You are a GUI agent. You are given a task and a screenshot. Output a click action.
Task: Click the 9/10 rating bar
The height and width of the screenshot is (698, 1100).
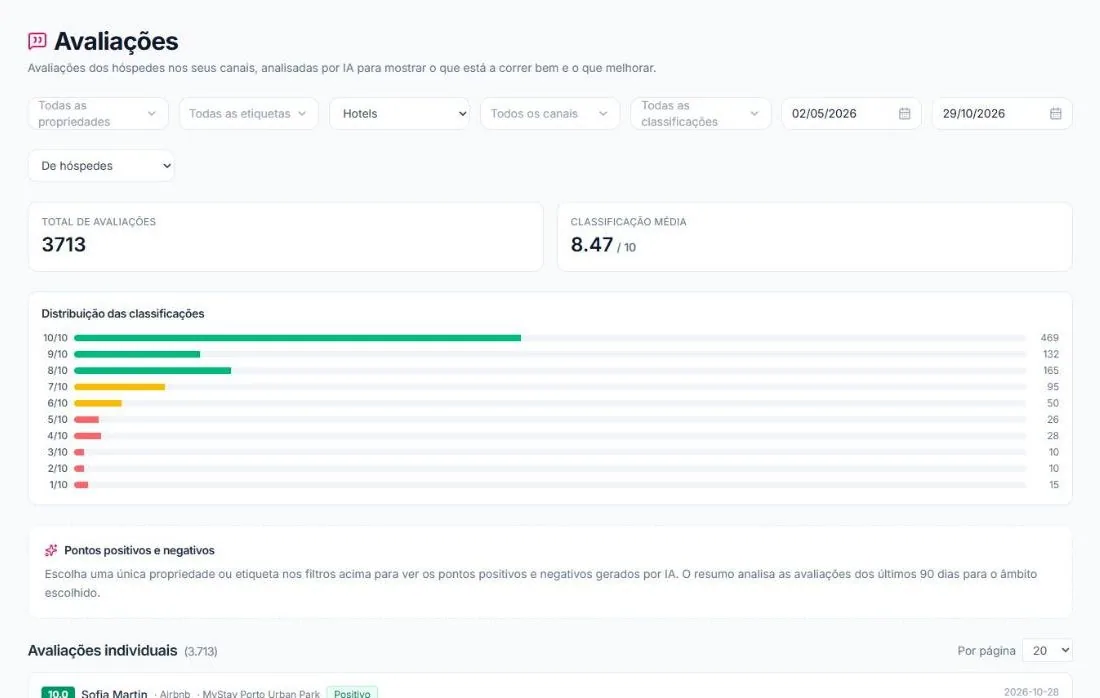point(137,354)
